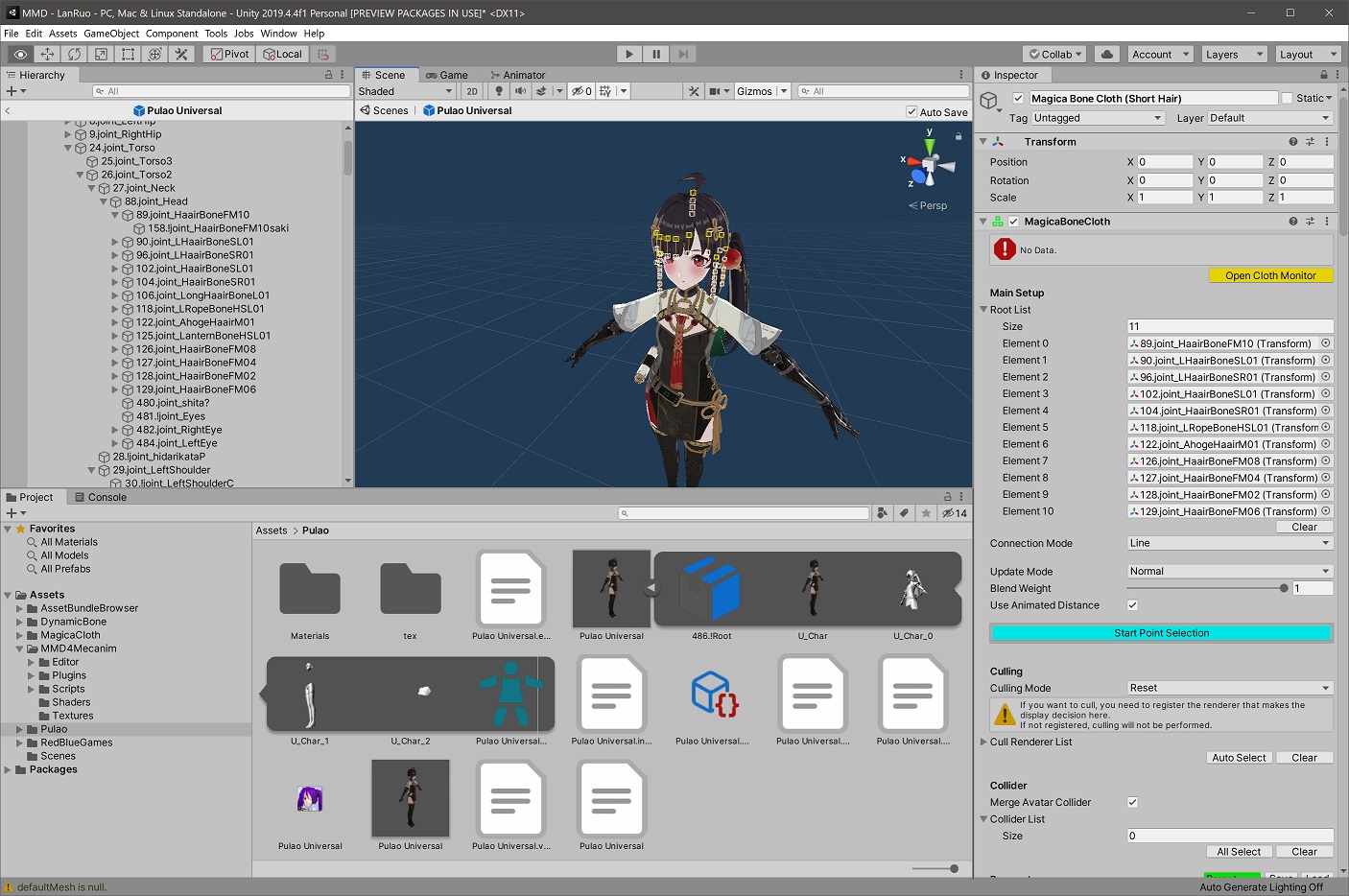The image size is (1349, 896).
Task: Open the custom editor tools icon
Action: (181, 54)
